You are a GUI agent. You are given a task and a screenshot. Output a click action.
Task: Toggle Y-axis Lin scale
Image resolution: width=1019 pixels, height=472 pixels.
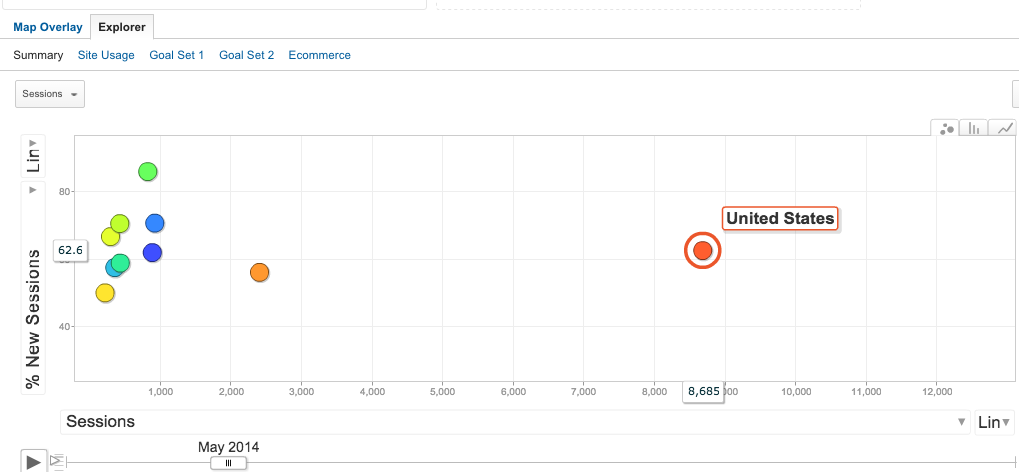click(x=33, y=155)
